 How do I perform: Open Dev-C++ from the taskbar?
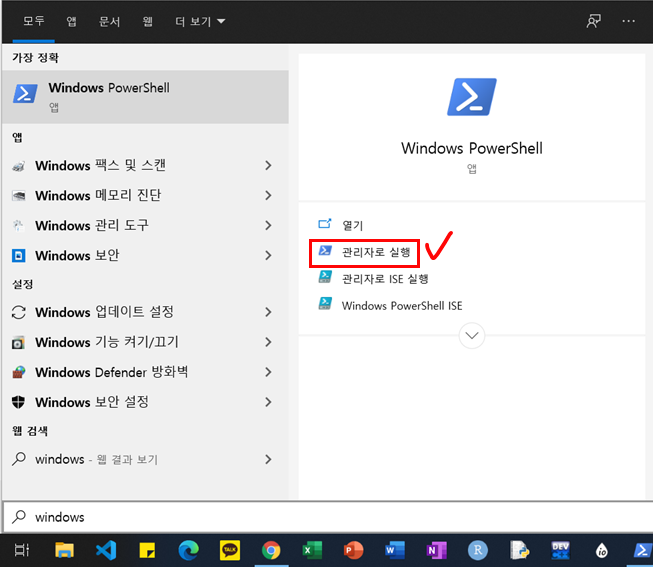[561, 550]
